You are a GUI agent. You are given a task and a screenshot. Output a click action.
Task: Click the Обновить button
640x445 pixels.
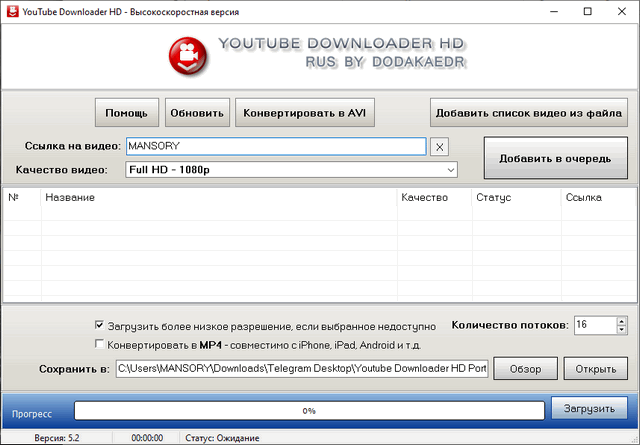pyautogui.click(x=197, y=113)
